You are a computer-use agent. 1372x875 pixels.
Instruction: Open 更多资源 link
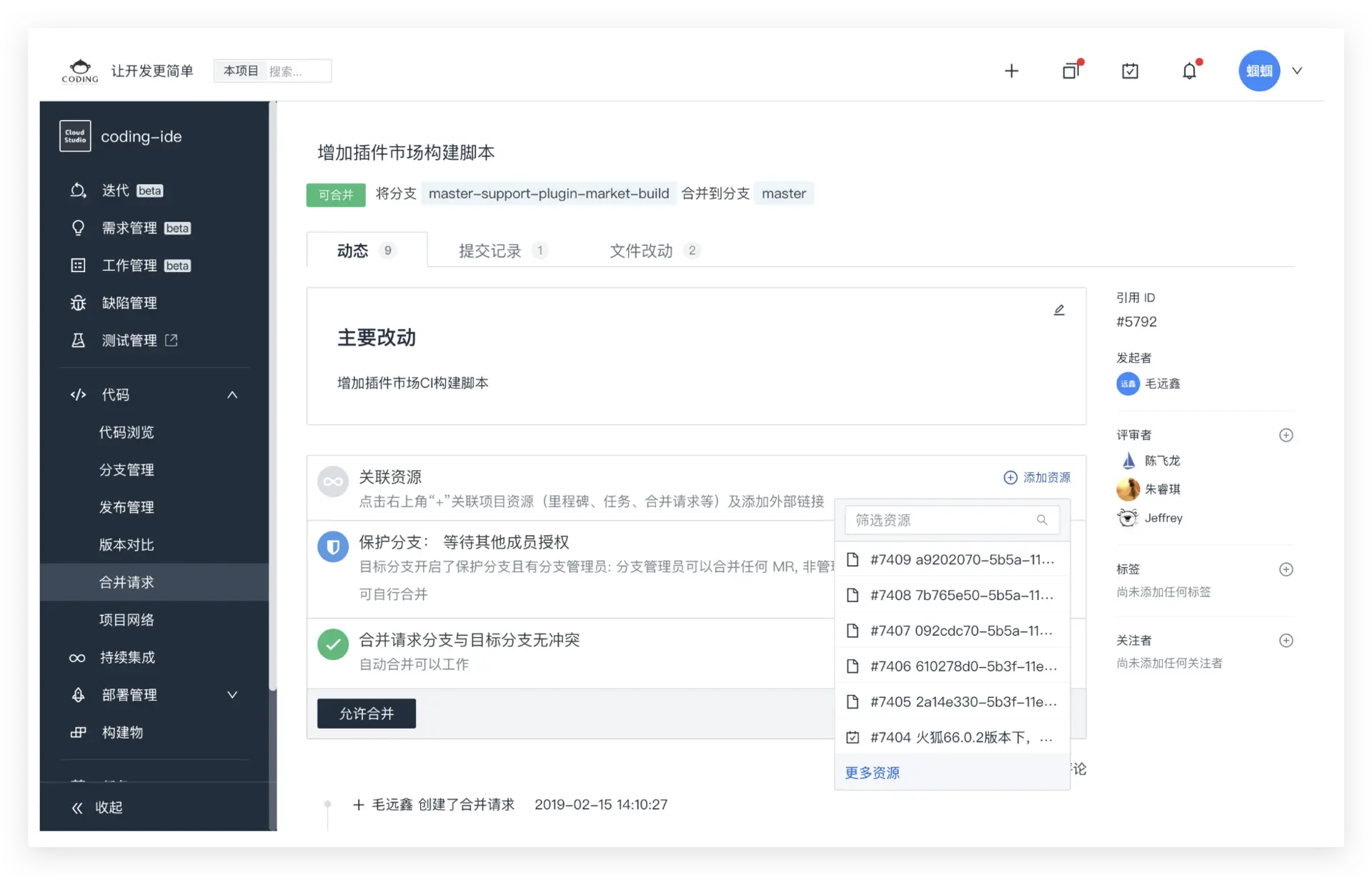pos(871,772)
